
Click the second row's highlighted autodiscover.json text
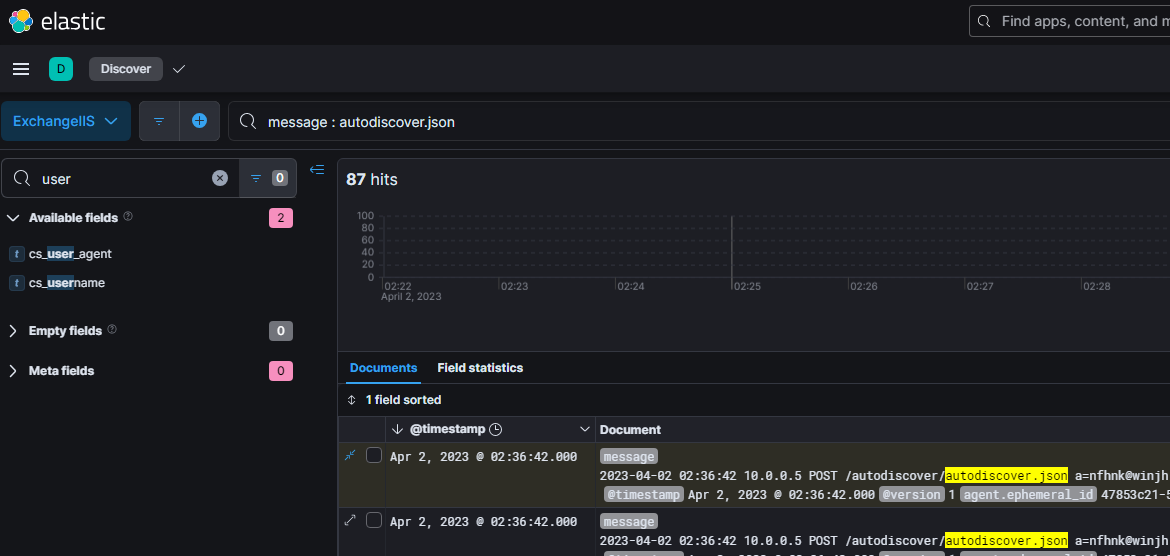1006,540
